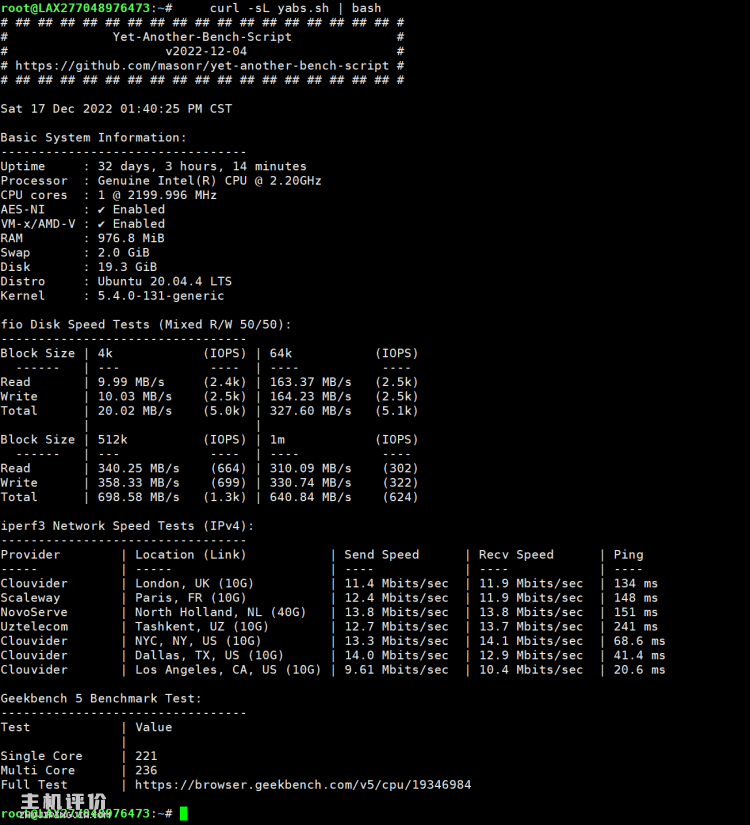Click the Paris, FR (10G) location
750x825 pixels.
pyautogui.click(x=191, y=598)
